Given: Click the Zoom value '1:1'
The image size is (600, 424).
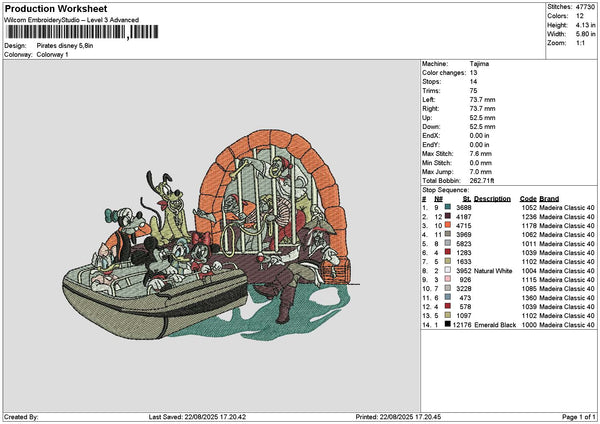Looking at the screenshot, I should point(580,43).
